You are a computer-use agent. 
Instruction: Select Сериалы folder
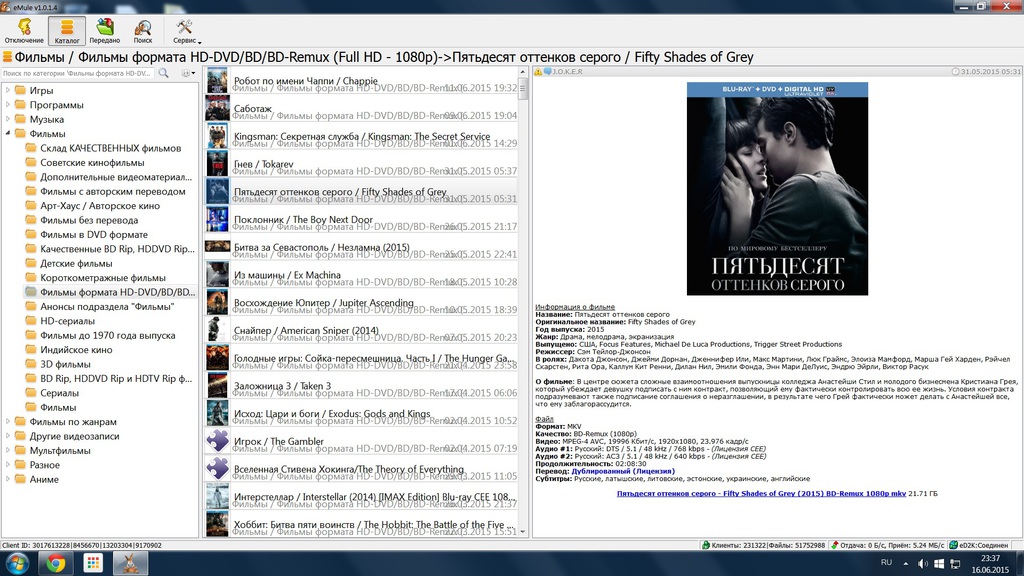[59, 392]
